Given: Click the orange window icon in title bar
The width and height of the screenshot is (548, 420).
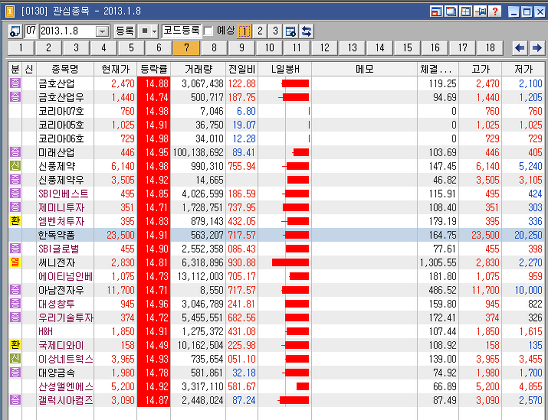Looking at the screenshot, I should click(10, 12).
